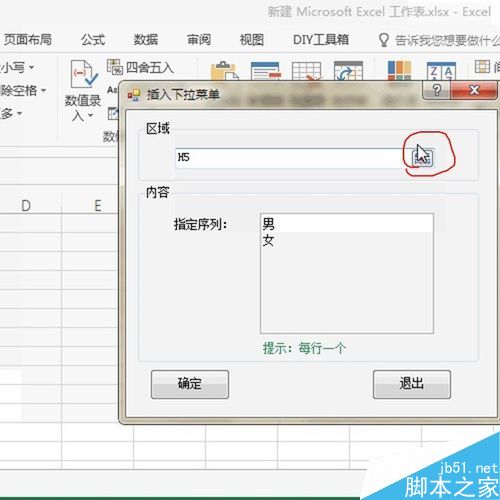Select the DIY工具箱 tab
500x500 pixels.
321,40
